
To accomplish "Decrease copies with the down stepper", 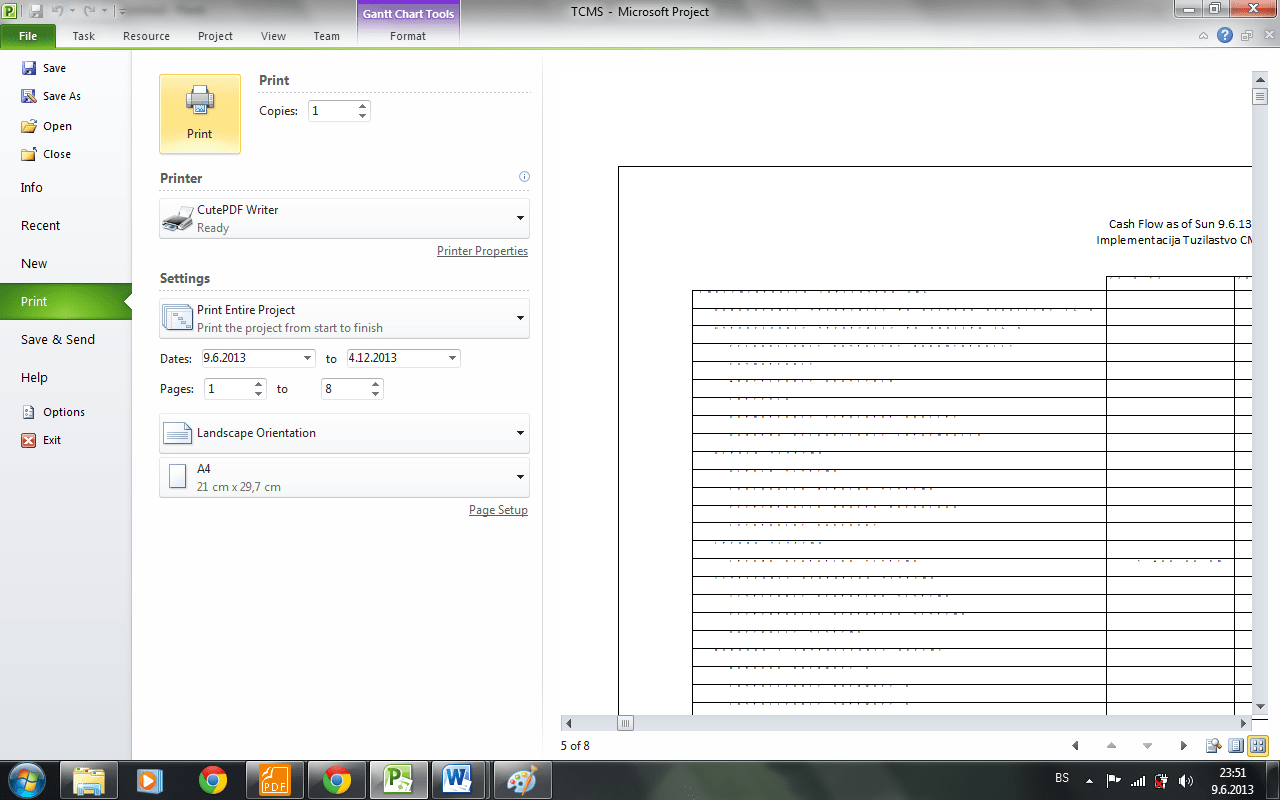I will 362,116.
